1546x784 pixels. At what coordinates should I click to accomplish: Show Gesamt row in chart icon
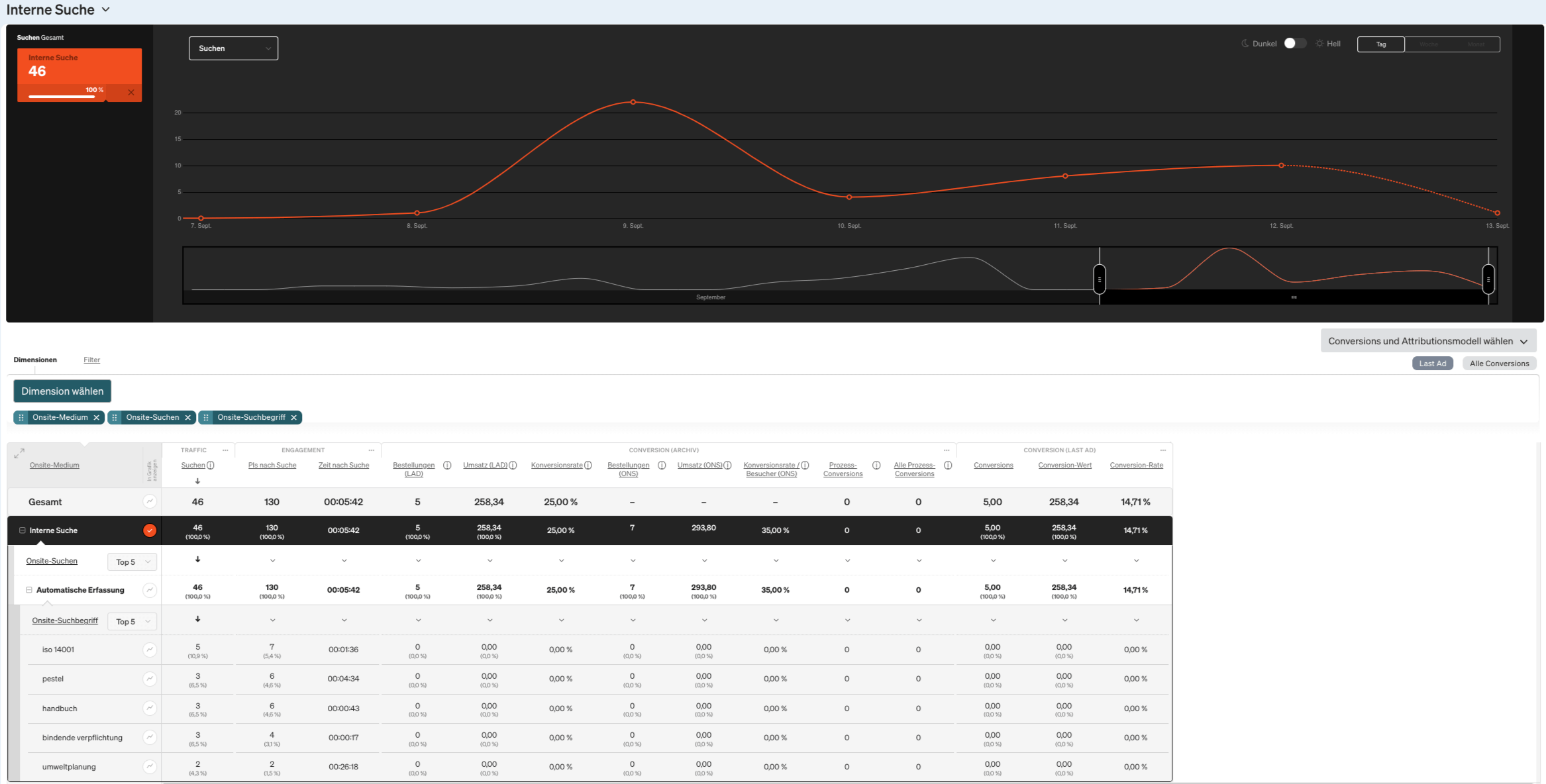(150, 502)
